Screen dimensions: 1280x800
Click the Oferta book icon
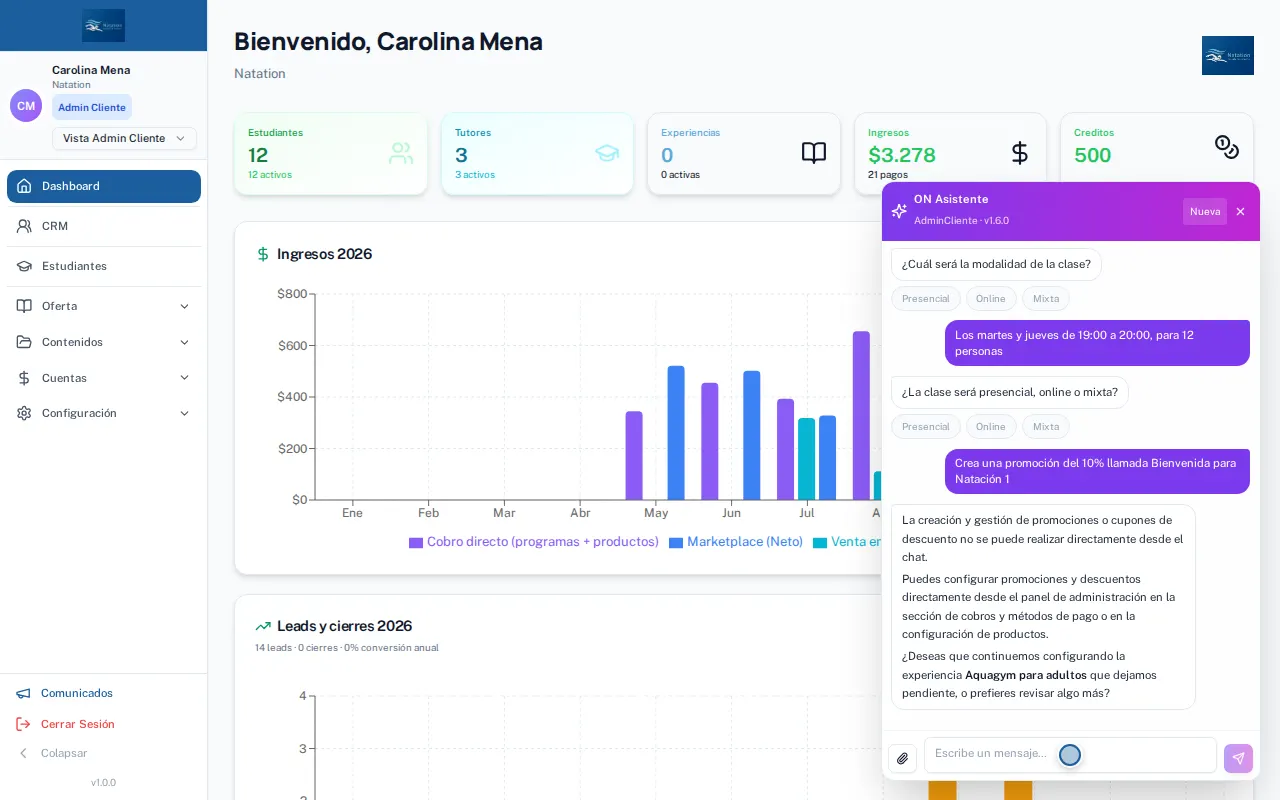pyautogui.click(x=24, y=306)
